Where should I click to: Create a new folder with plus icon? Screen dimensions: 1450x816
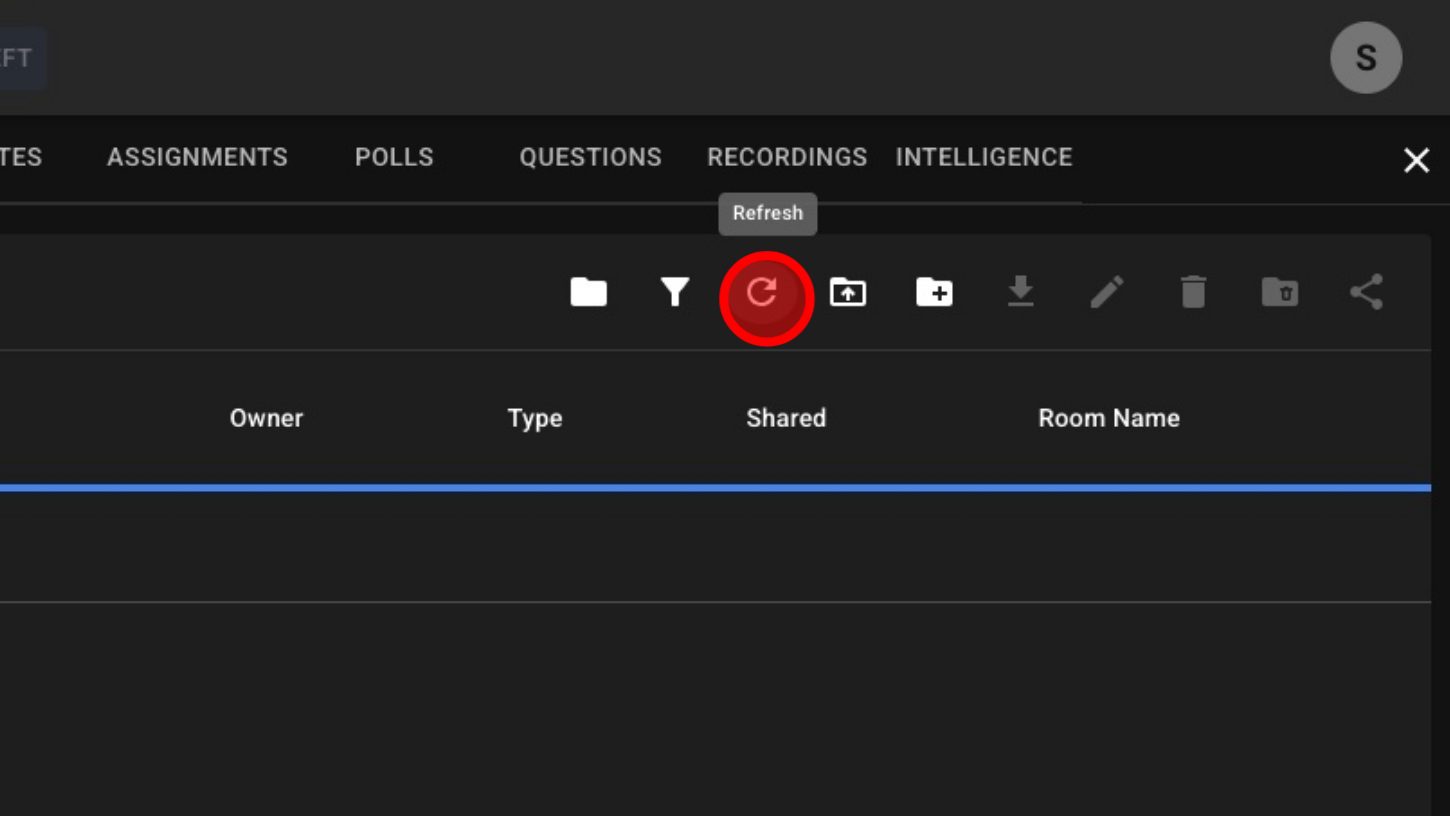click(x=934, y=293)
